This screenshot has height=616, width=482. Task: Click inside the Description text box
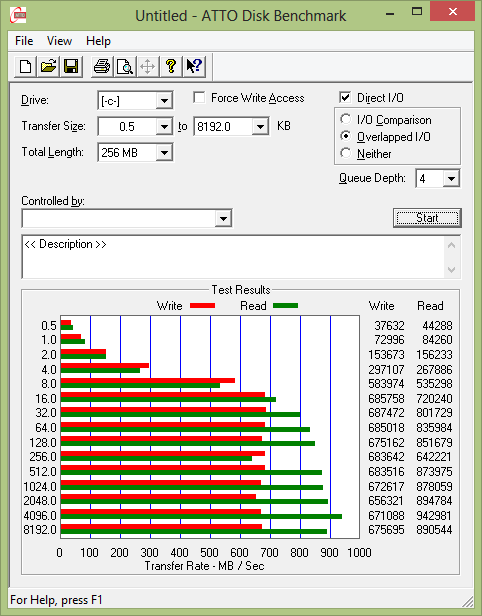tap(234, 257)
